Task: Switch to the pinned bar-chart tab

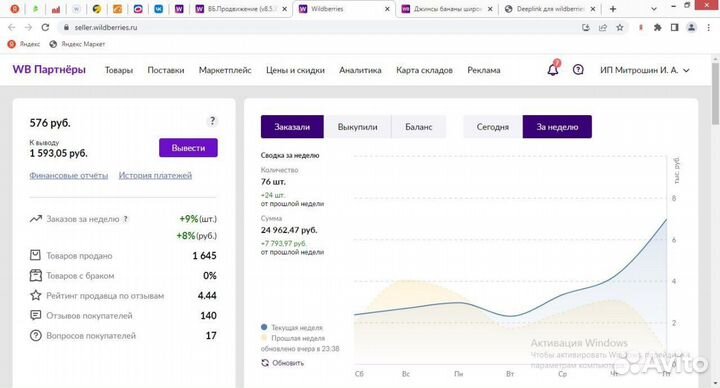Action: (56, 9)
